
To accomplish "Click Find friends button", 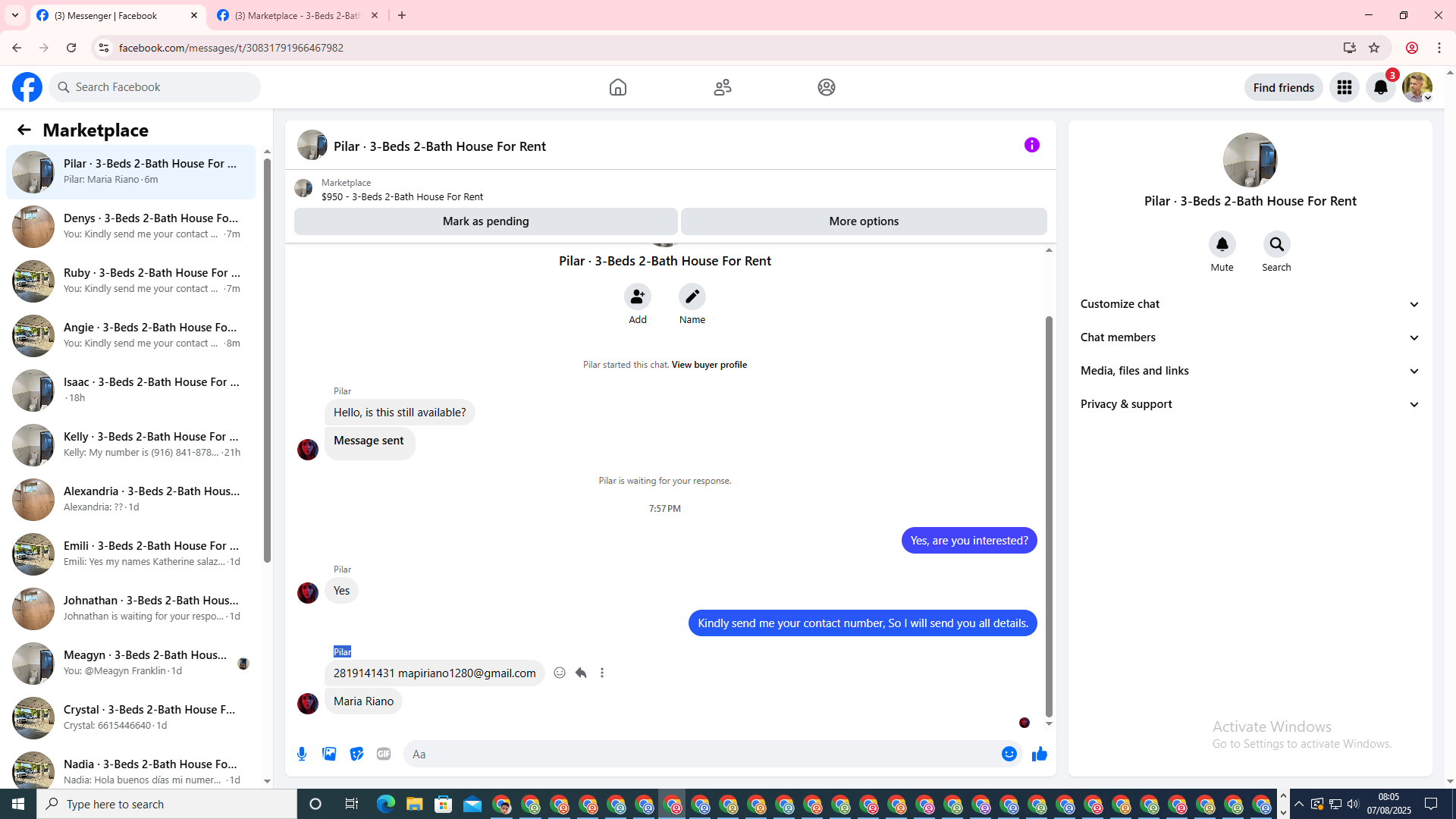I will pos(1284,87).
